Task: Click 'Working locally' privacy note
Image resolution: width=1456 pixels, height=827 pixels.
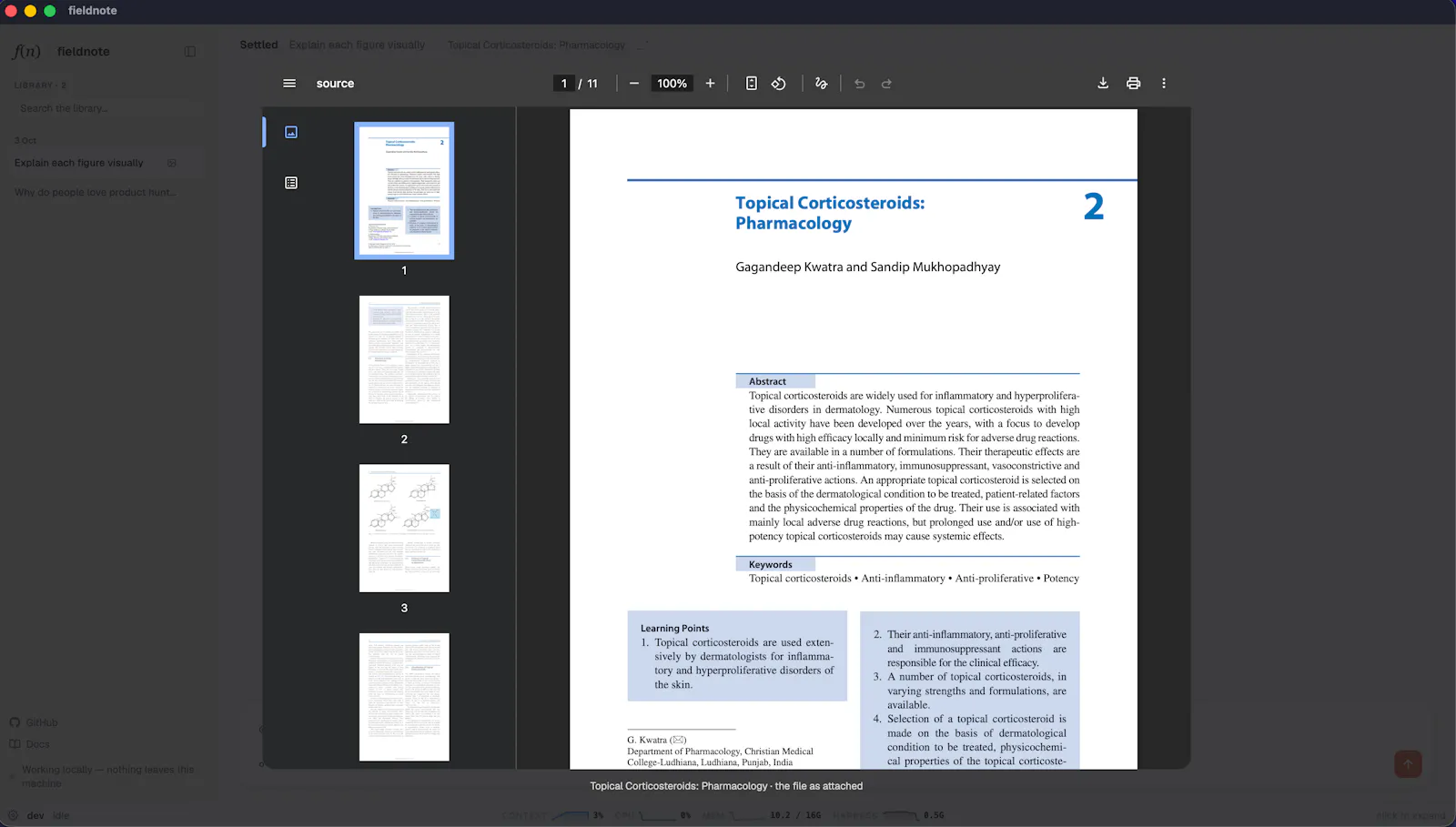Action: [x=108, y=776]
